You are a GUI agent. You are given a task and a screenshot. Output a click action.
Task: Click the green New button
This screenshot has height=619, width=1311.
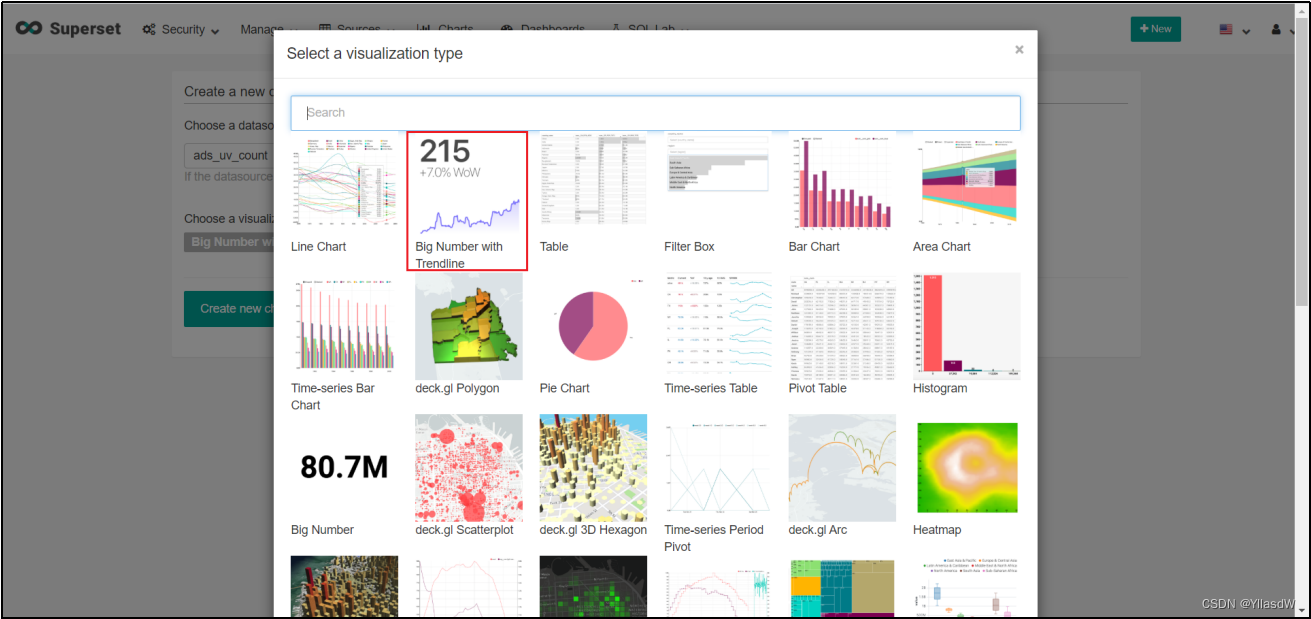(1155, 29)
